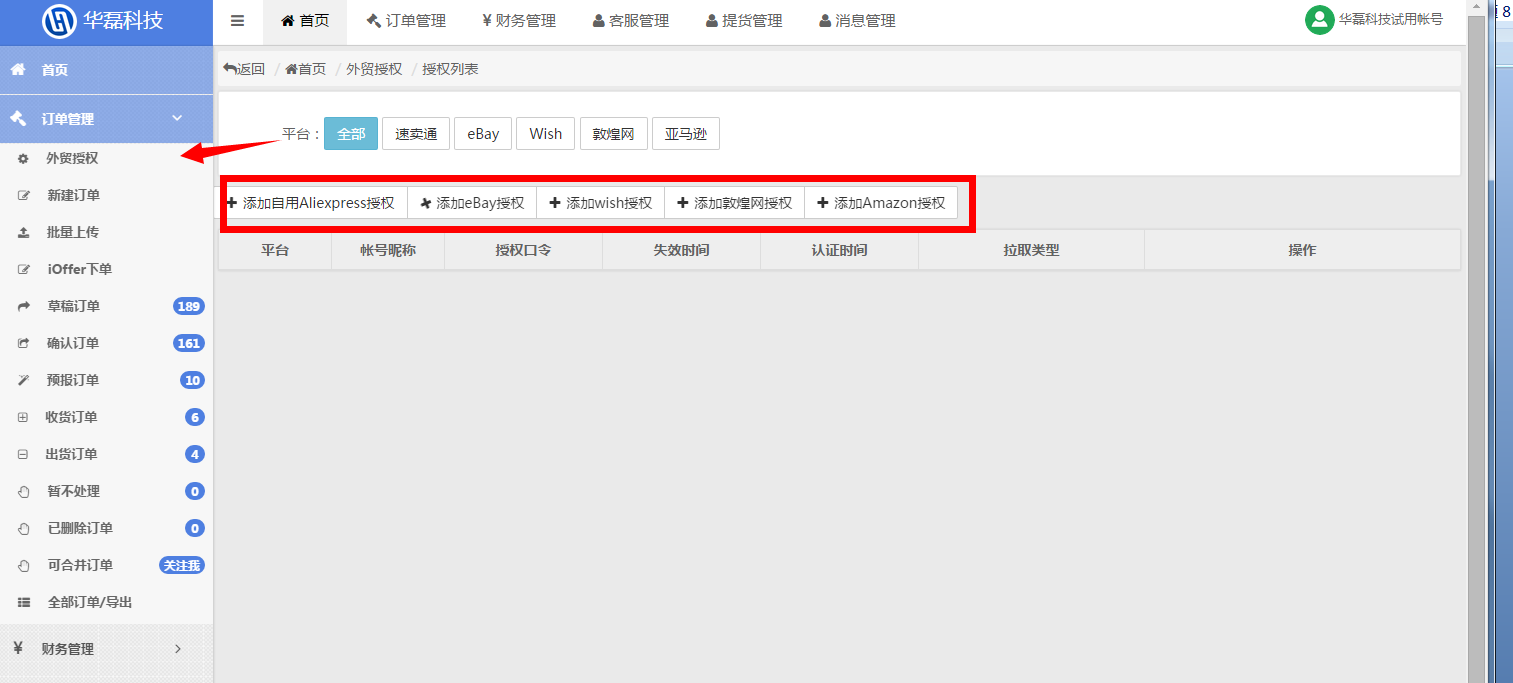
Task: Filter platforms by eBay
Action: point(483,134)
